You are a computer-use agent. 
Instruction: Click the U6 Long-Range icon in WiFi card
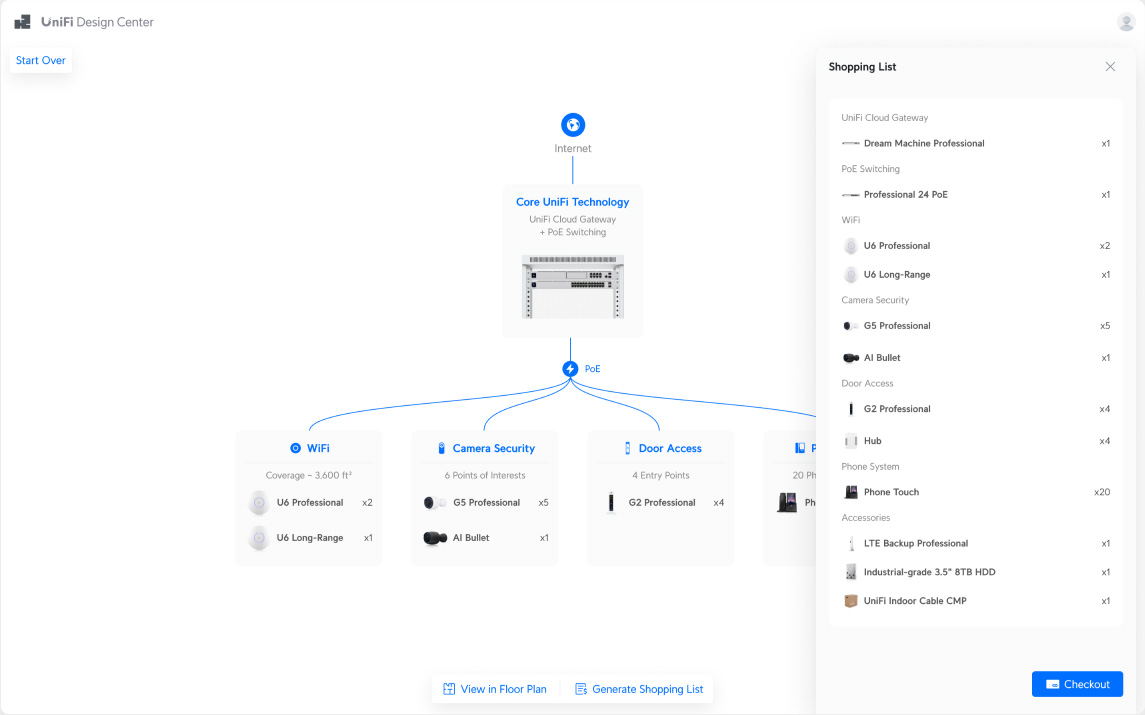click(259, 538)
